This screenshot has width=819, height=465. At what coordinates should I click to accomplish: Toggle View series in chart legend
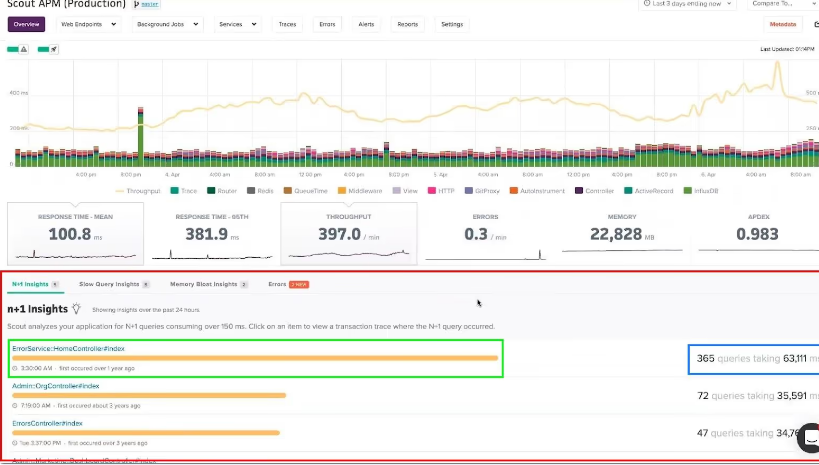[x=405, y=191]
